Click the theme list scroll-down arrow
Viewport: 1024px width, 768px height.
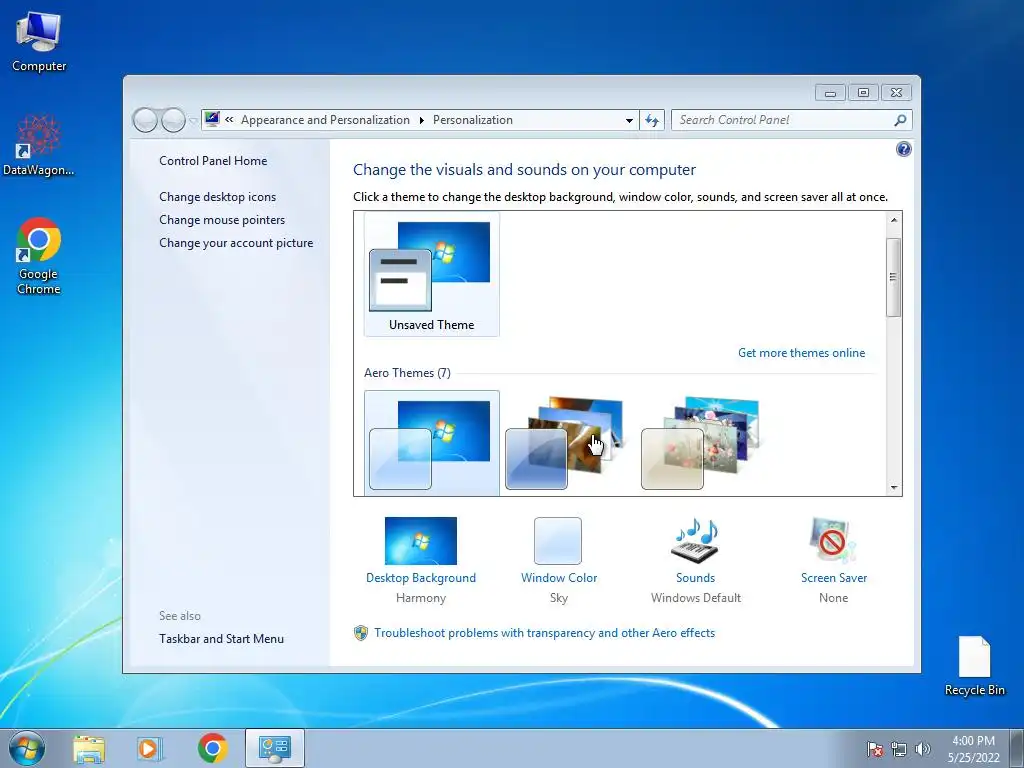[894, 487]
